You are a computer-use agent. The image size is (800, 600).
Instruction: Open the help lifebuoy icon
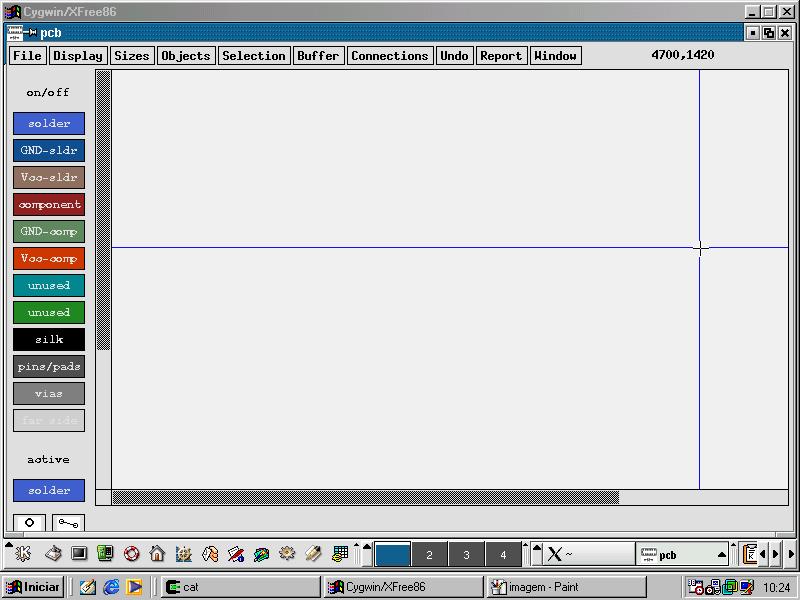(x=131, y=553)
